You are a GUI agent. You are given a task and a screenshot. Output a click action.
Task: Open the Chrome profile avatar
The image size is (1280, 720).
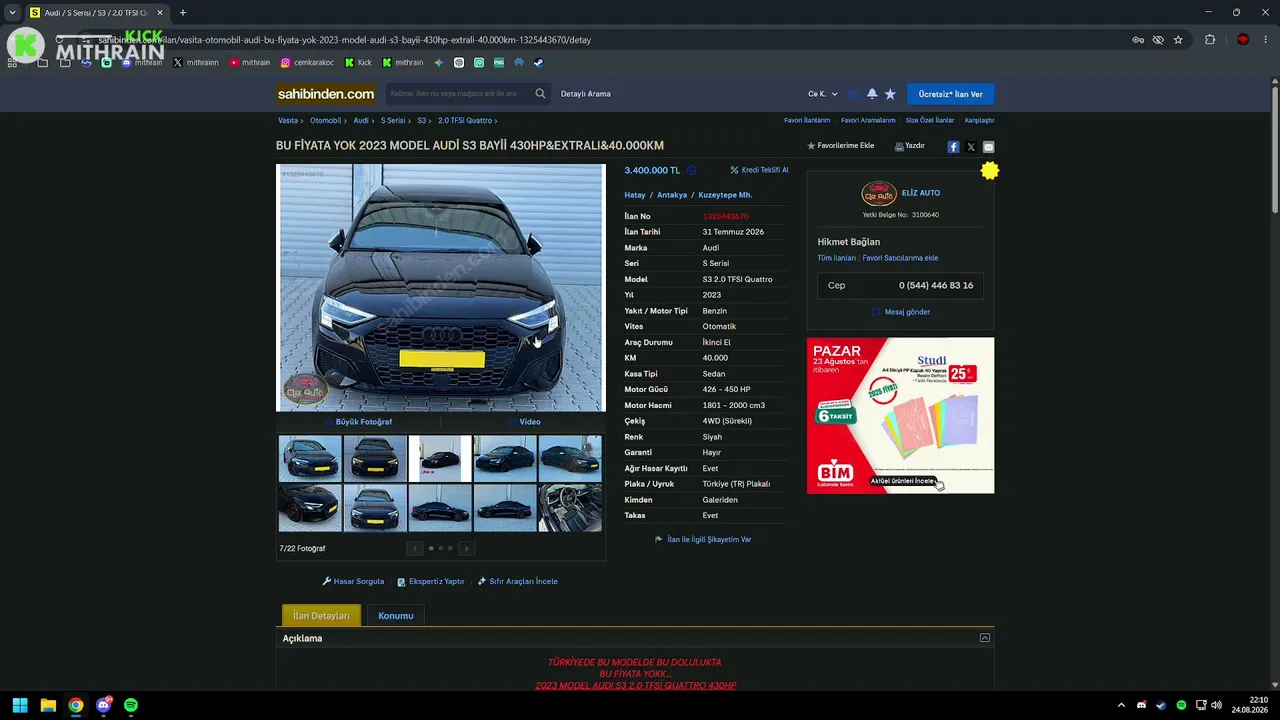point(1243,40)
